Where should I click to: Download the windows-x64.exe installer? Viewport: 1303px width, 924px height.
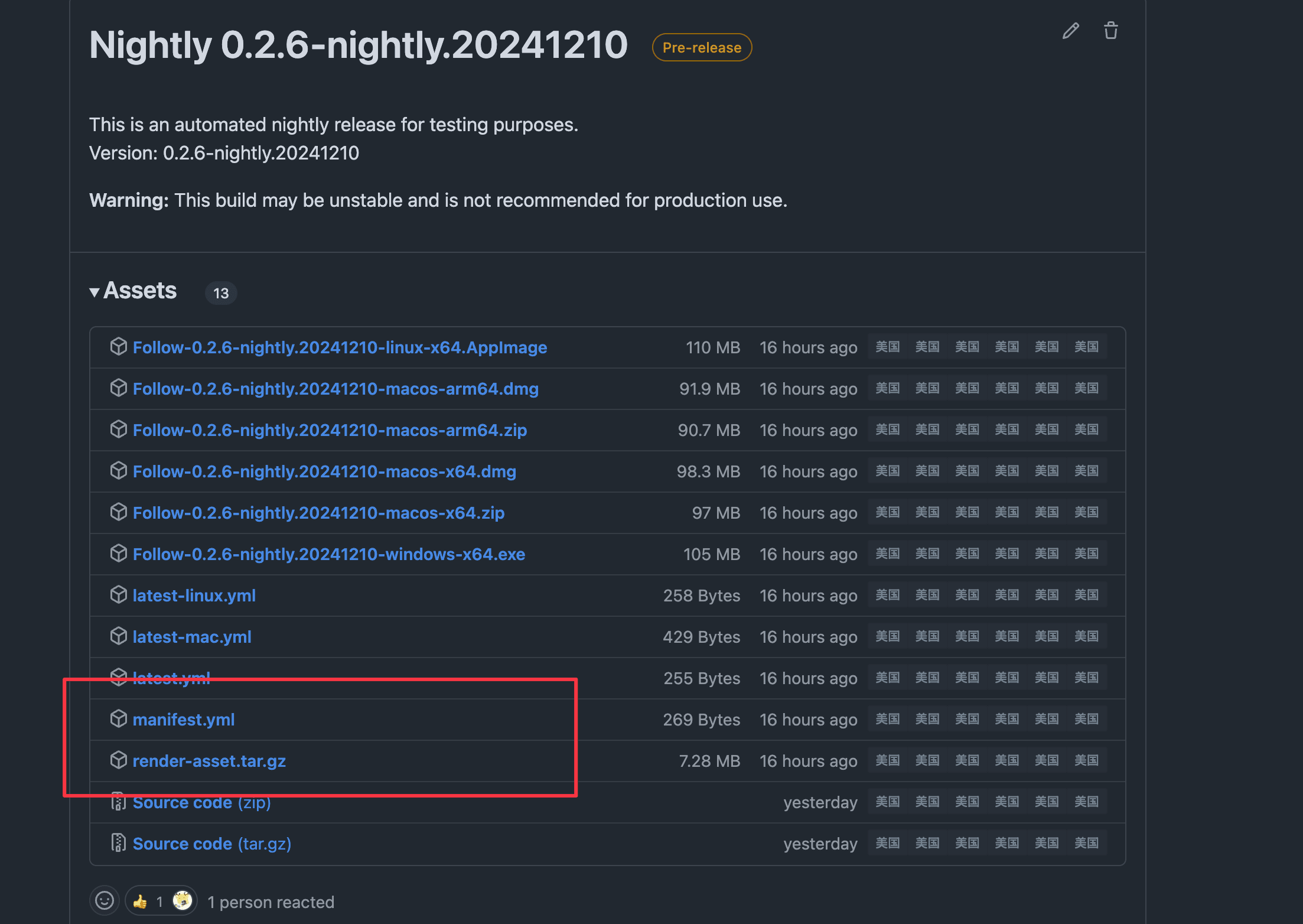pyautogui.click(x=329, y=554)
